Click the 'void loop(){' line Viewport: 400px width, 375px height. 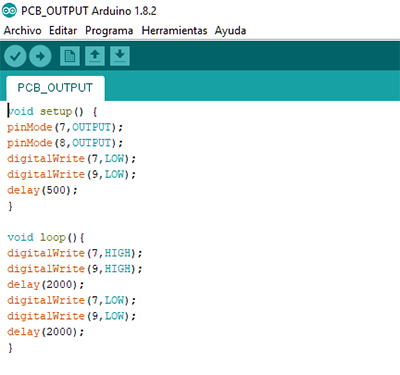(46, 237)
